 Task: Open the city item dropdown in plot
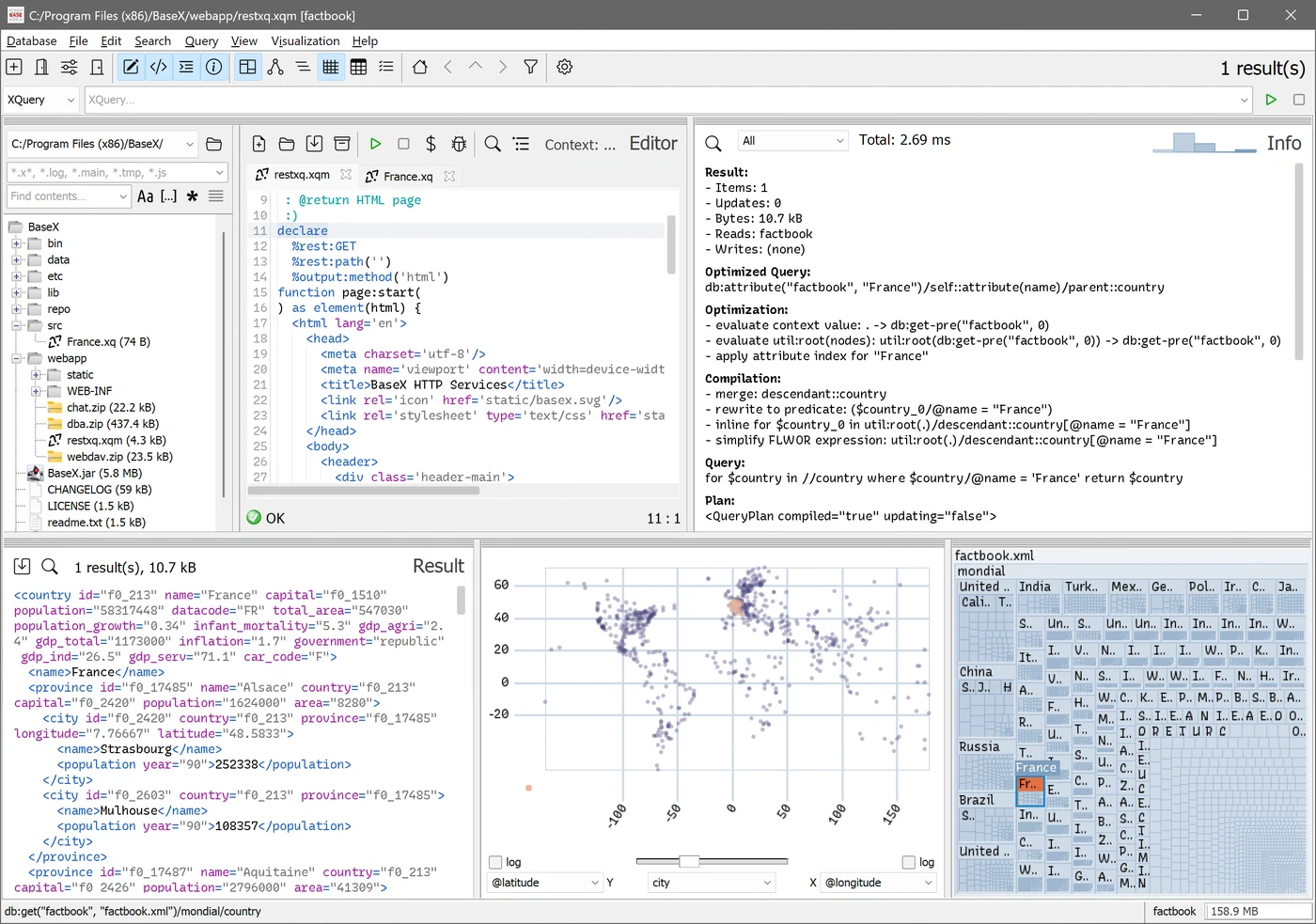pyautogui.click(x=712, y=883)
